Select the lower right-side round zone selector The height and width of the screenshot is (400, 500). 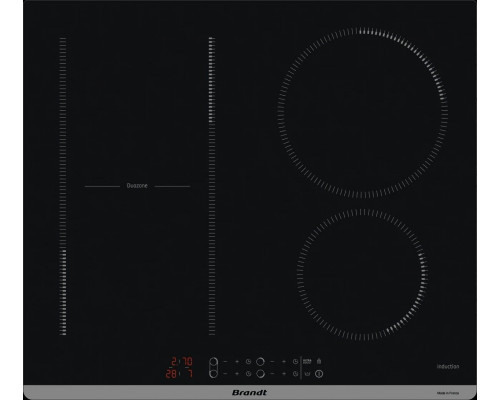pos(260,374)
